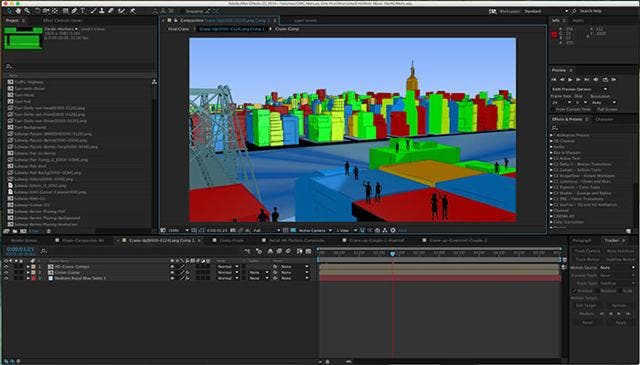Select the Pan Behind anchor point tool
640x365 pixels.
55,11
